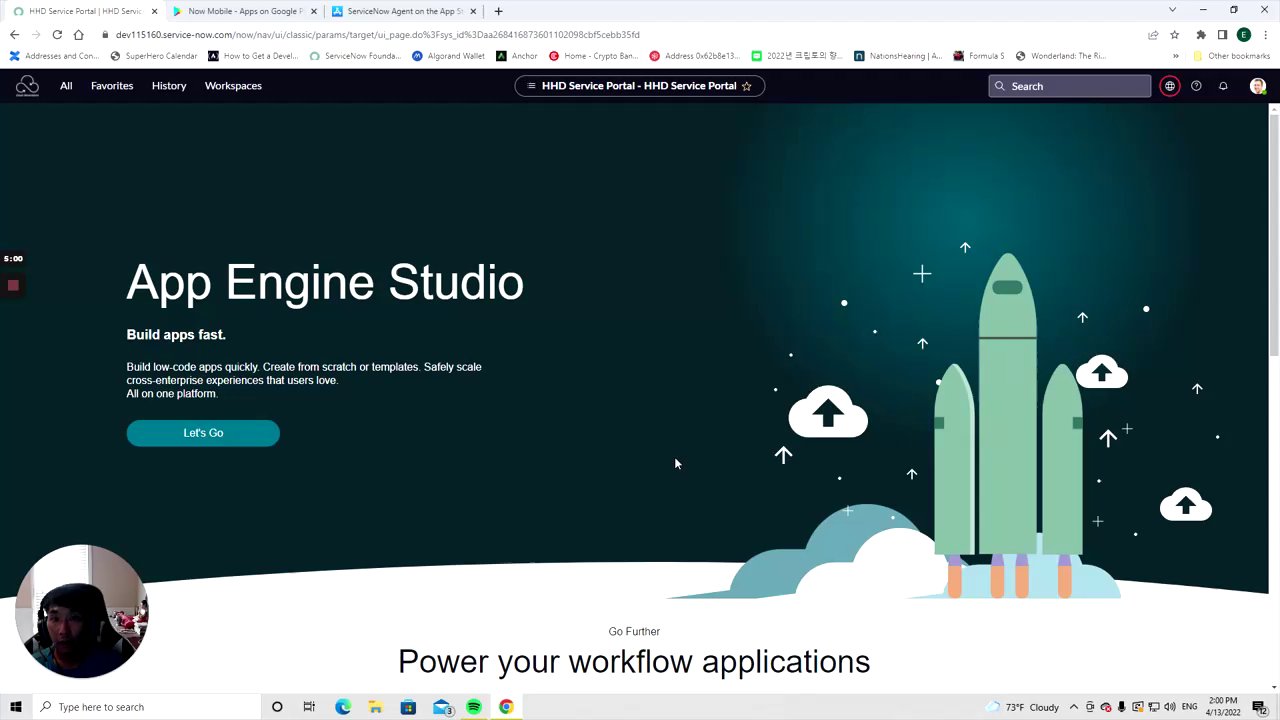The width and height of the screenshot is (1280, 720).
Task: Open the Mail app on the taskbar
Action: (x=441, y=707)
